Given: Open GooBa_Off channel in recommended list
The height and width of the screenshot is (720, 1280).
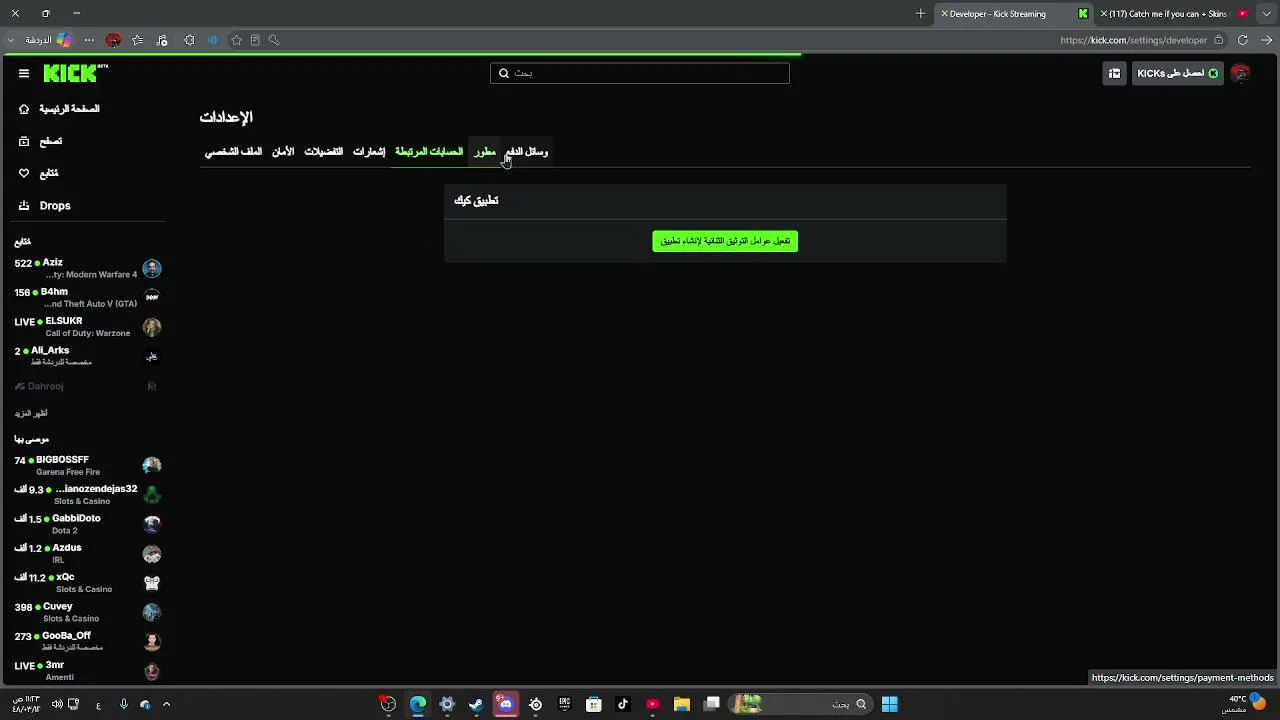Looking at the screenshot, I should (x=88, y=641).
